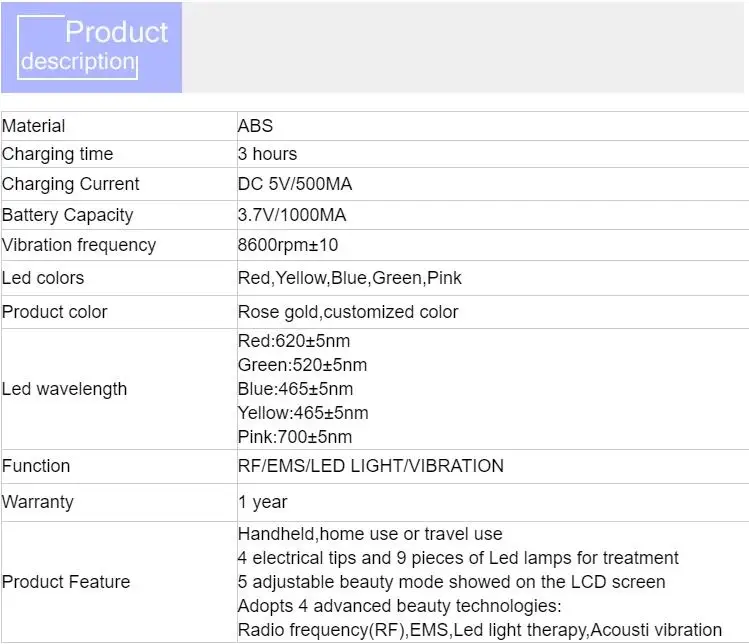Select the Vibration frequency label
This screenshot has height=644, width=749.
pyautogui.click(x=79, y=245)
